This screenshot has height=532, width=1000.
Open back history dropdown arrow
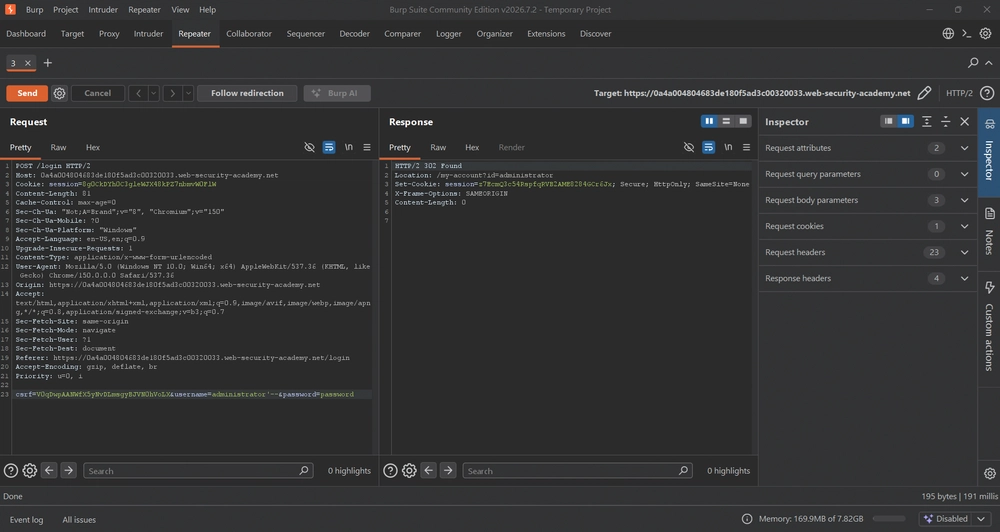tap(154, 93)
